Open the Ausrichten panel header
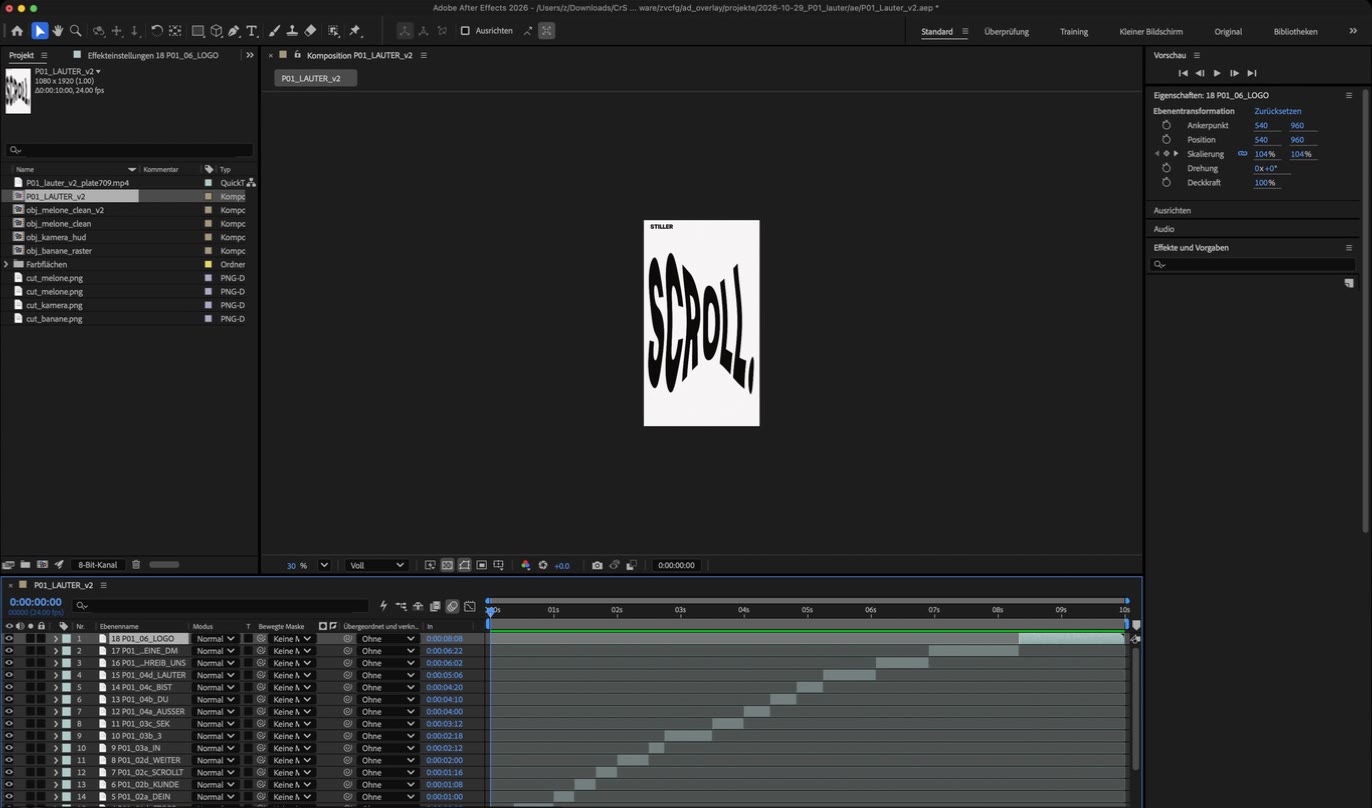Screen dimensions: 1372x808 click(1172, 211)
